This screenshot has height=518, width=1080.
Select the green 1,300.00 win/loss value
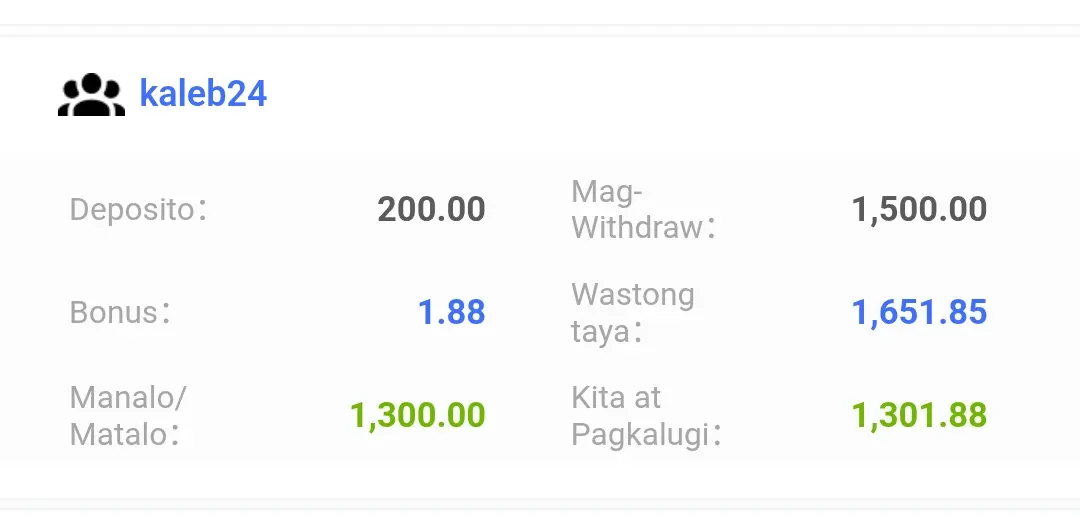point(418,415)
